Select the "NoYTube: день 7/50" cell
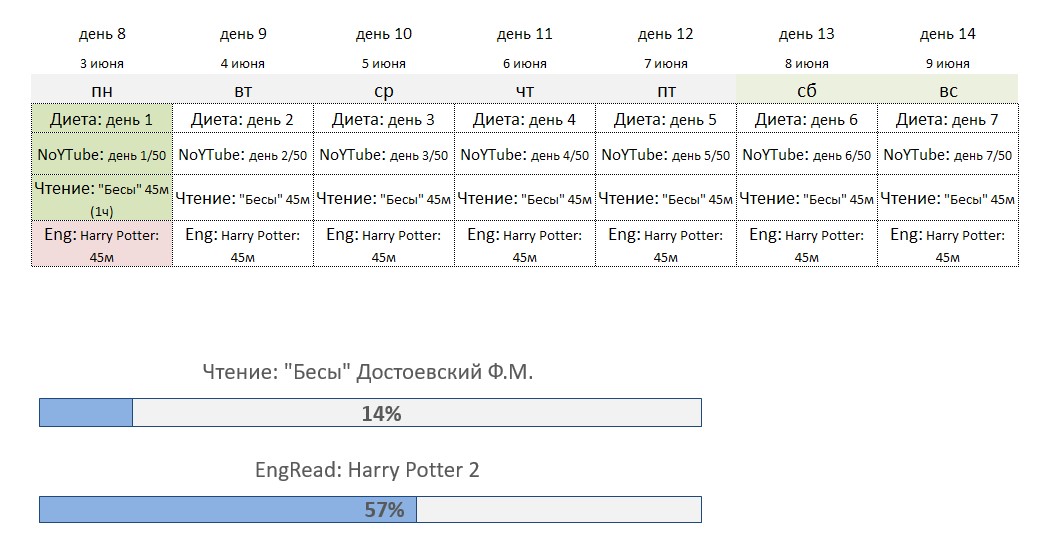The height and width of the screenshot is (553, 1052). coord(948,155)
